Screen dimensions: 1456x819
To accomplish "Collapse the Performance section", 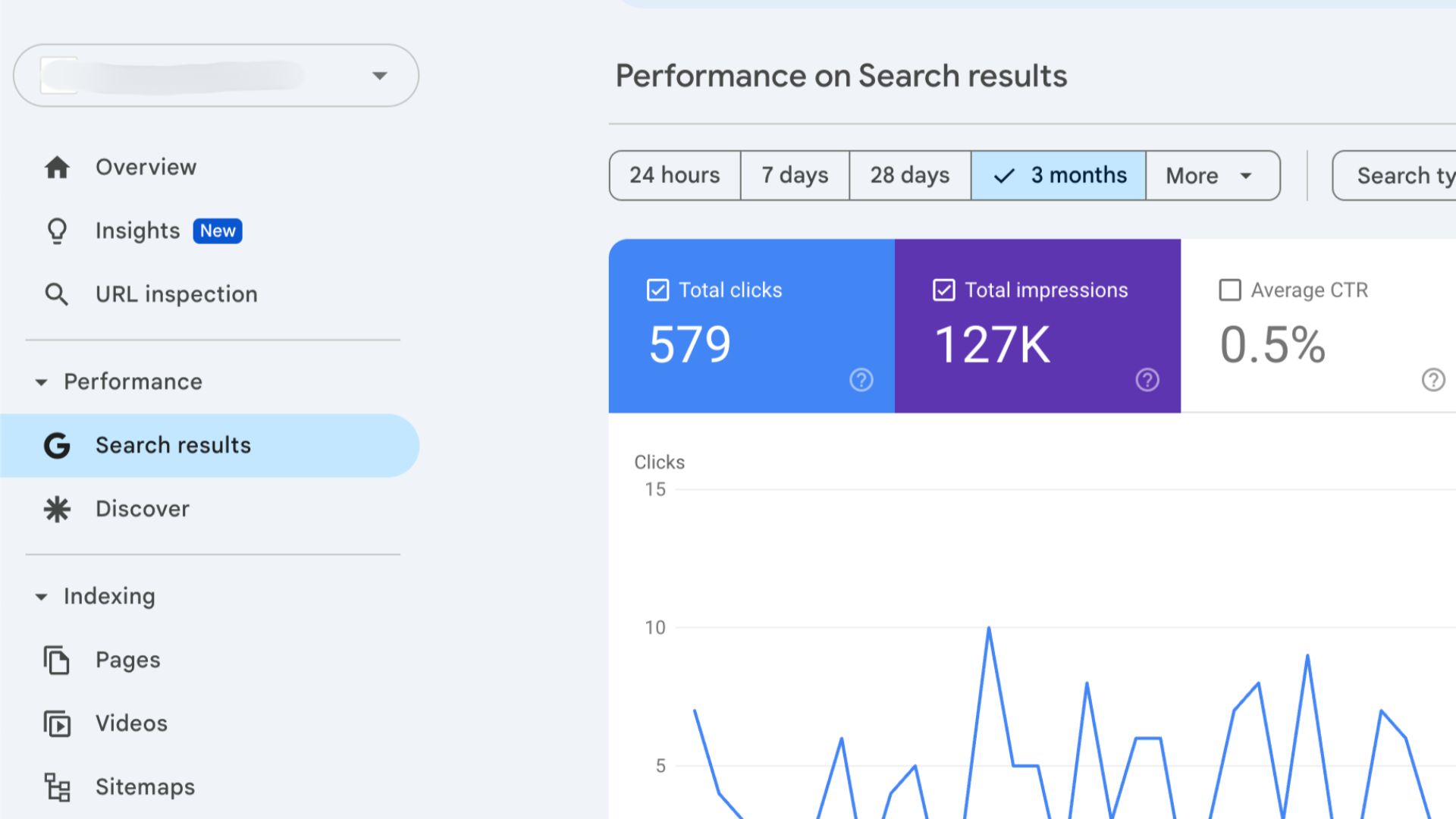I will point(42,382).
